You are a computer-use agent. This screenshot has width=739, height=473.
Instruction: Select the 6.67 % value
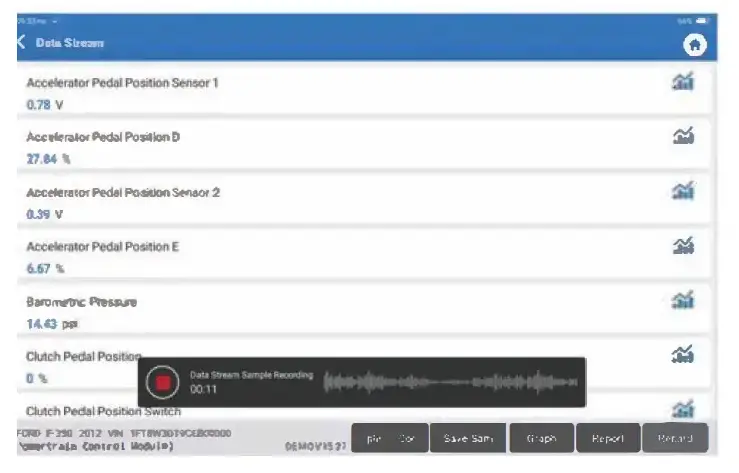pos(45,269)
